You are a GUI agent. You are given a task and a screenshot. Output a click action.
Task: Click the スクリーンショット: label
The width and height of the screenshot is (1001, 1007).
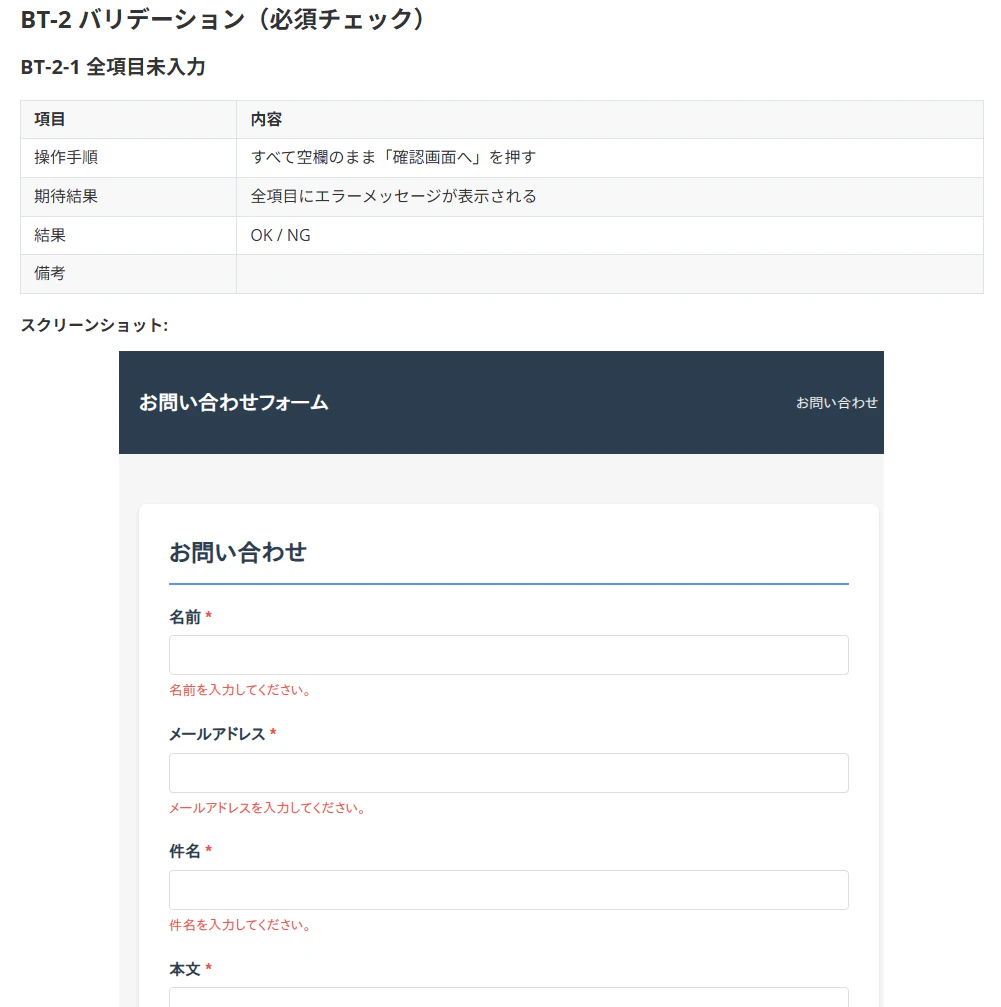(94, 325)
